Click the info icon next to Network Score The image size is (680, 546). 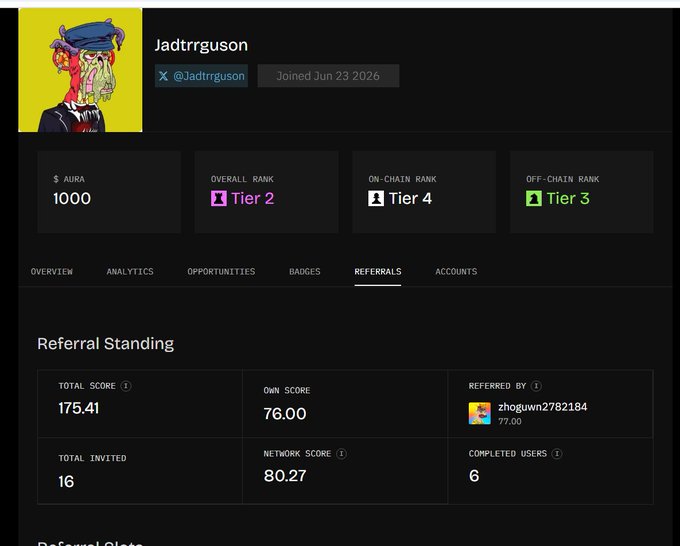point(341,454)
